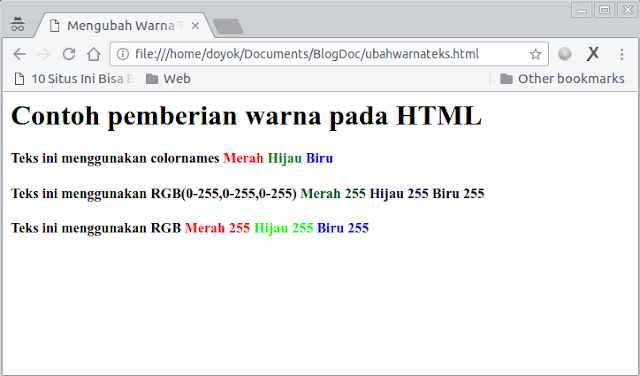Close the Mengubah Warna tab
The height and width of the screenshot is (376, 640).
pyautogui.click(x=195, y=26)
